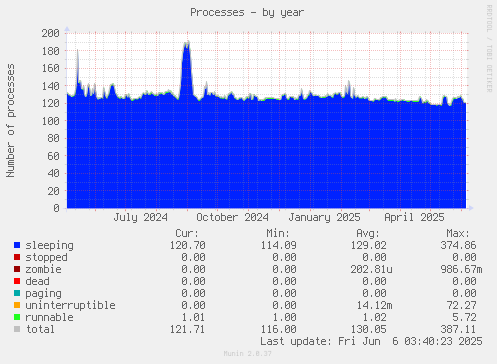The image size is (497, 364).
Task: Click the orange uninterruptible legend swatch
Action: click(17, 305)
